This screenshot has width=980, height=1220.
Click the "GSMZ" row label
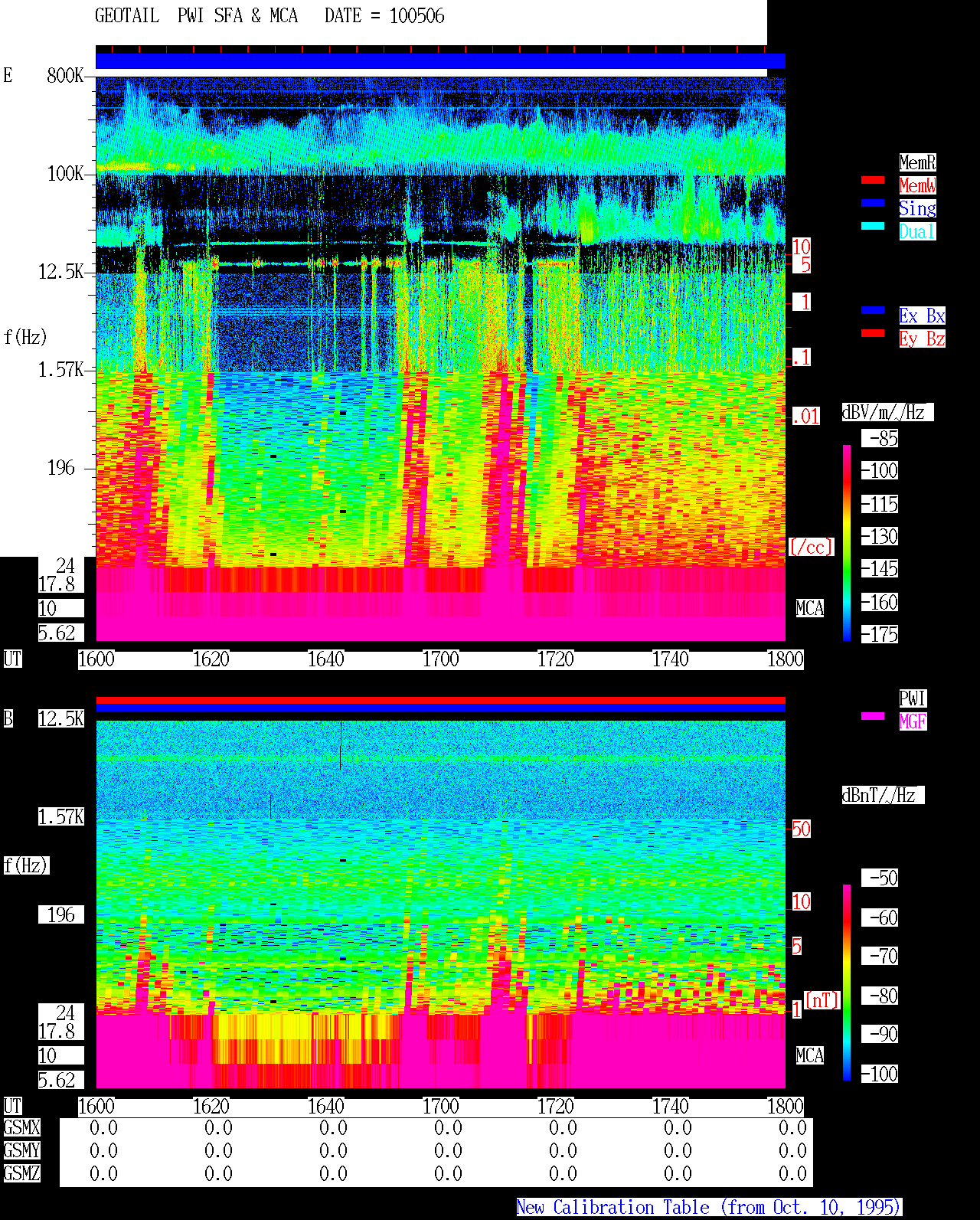coord(21,1173)
